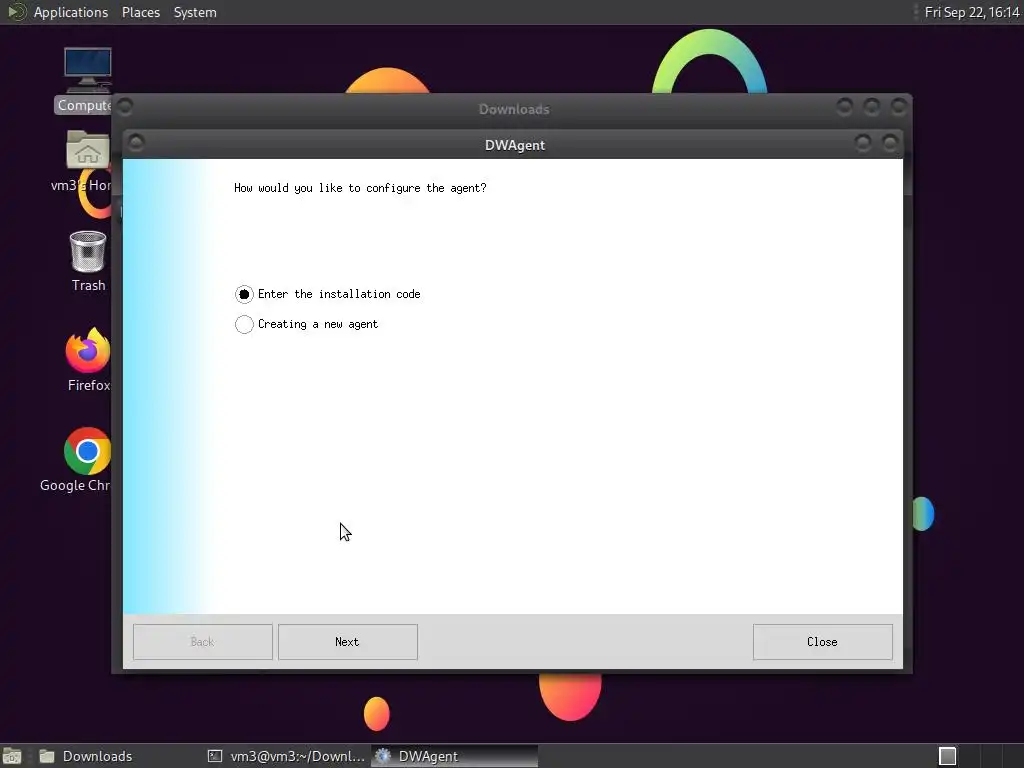This screenshot has height=768, width=1024.
Task: Open the Trash desktop icon
Action: (88, 261)
